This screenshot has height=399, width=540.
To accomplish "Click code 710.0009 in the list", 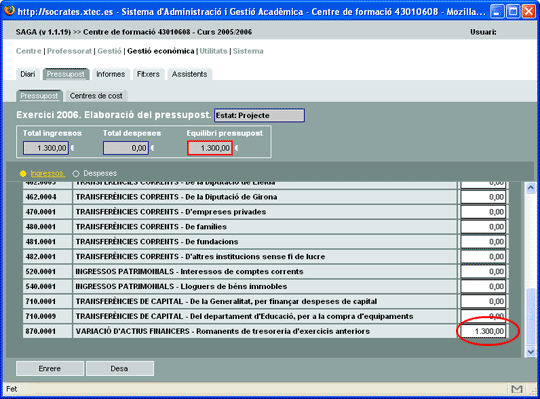I will 41,316.
